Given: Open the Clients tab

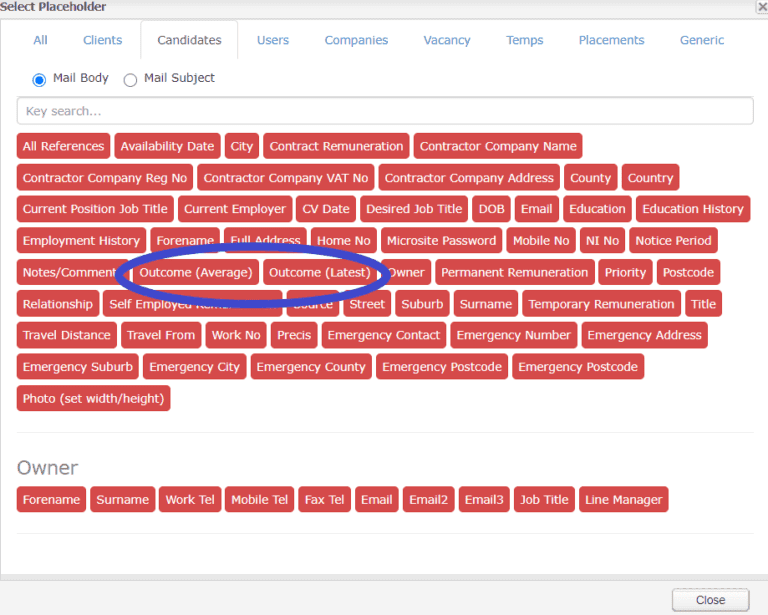Looking at the screenshot, I should pos(102,40).
